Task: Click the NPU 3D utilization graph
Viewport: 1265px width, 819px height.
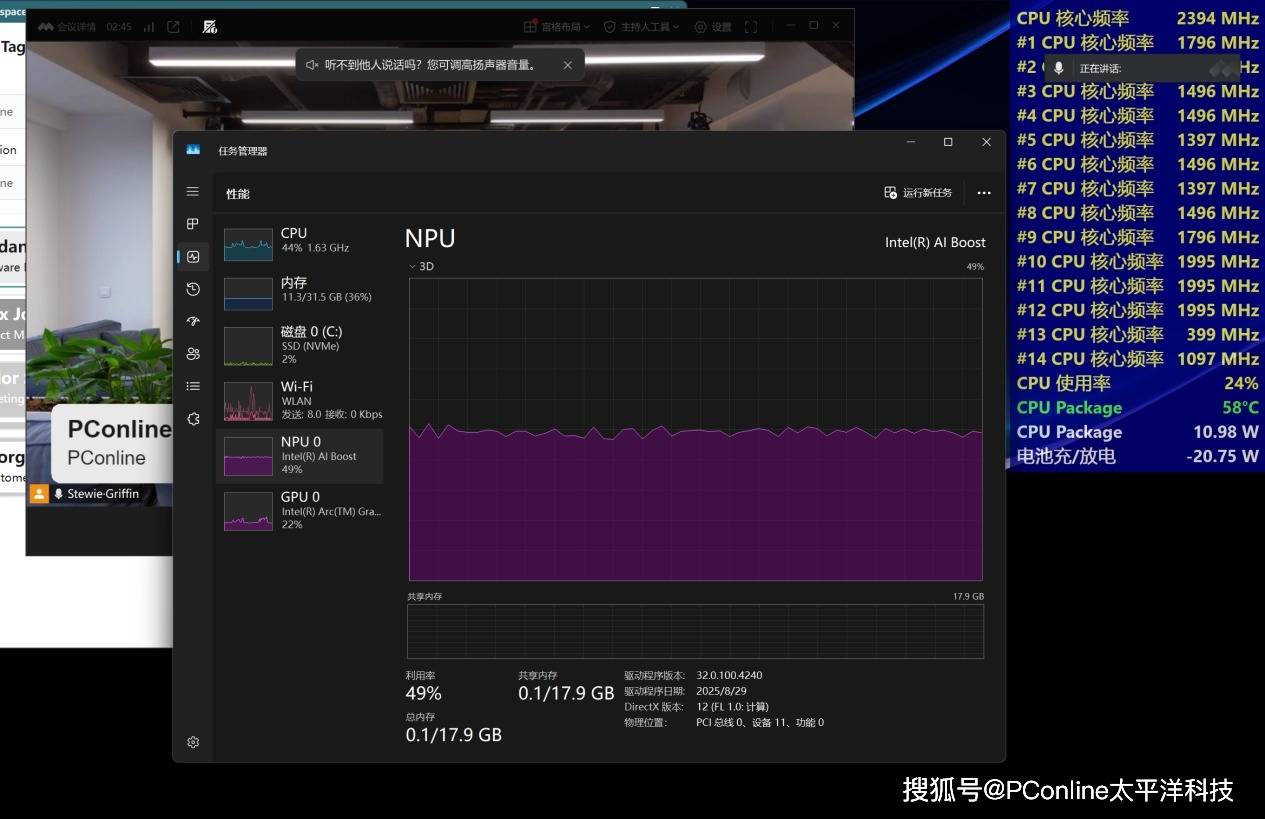Action: coord(696,429)
